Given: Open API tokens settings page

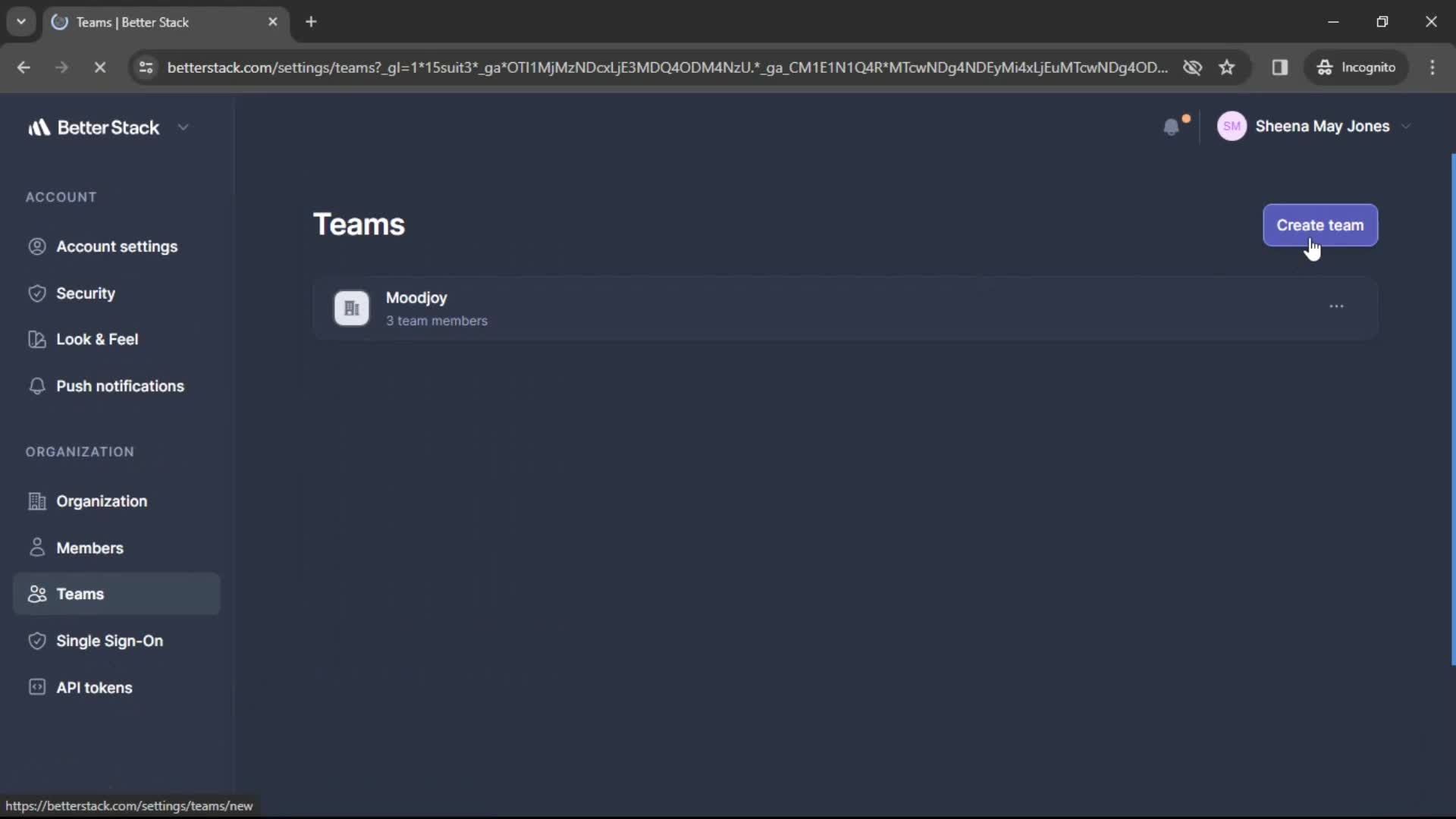Looking at the screenshot, I should [x=94, y=687].
